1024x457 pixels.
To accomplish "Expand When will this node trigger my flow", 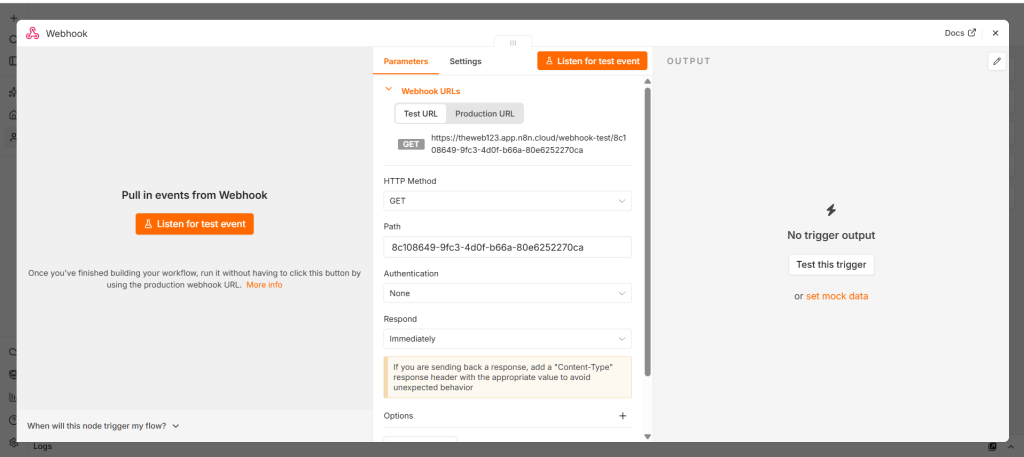I will pyautogui.click(x=103, y=426).
